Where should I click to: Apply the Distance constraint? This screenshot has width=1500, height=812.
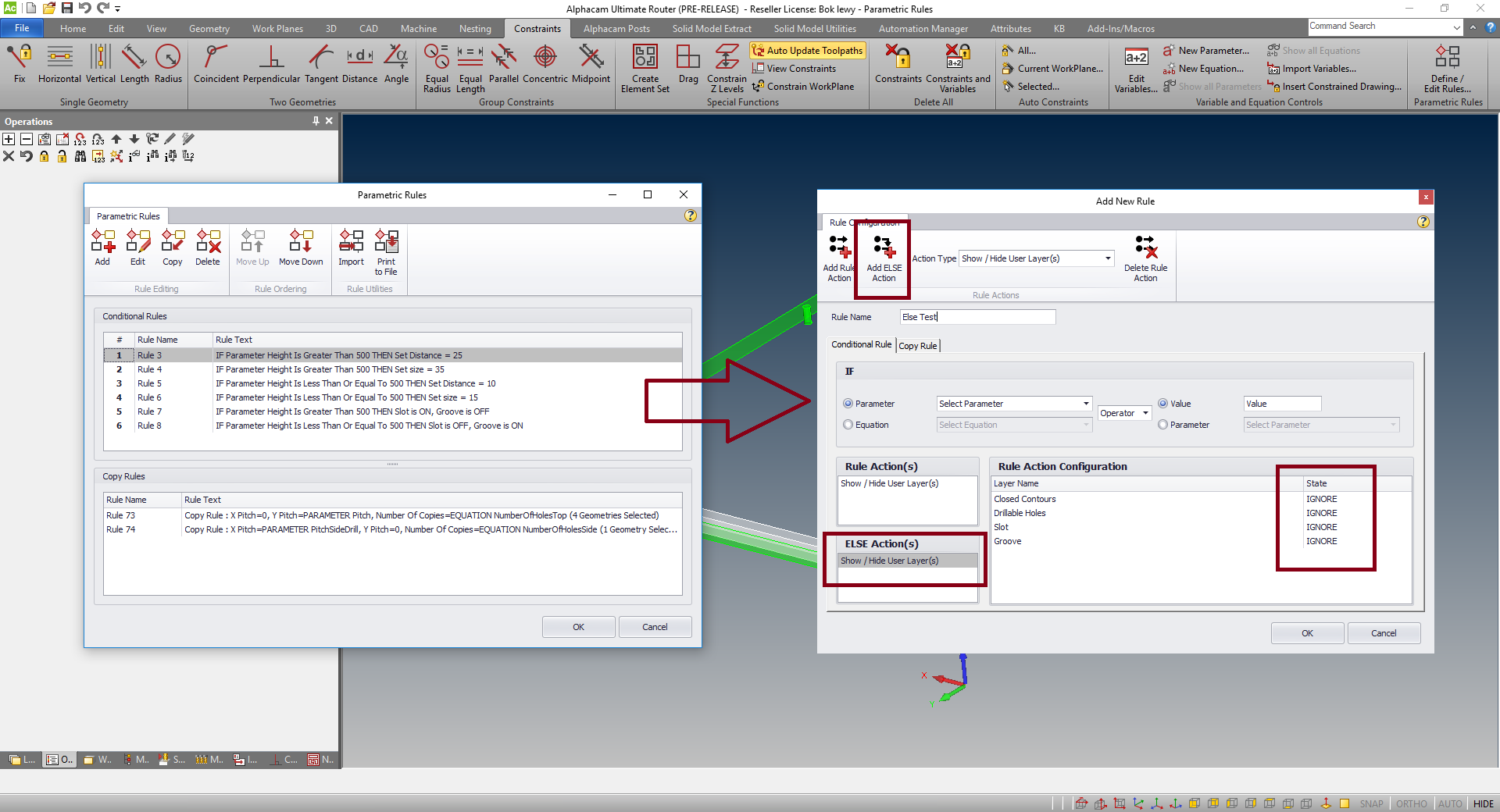click(359, 64)
